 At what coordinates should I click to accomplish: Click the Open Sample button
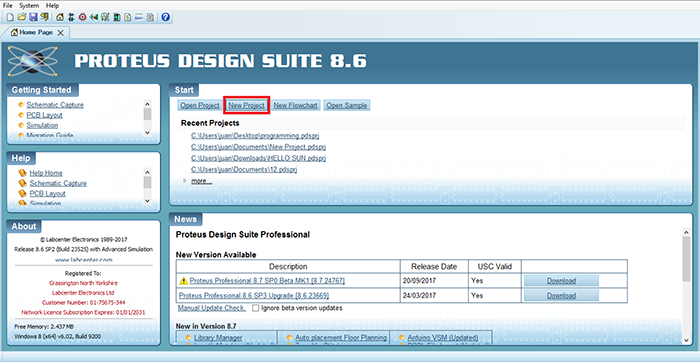346,105
